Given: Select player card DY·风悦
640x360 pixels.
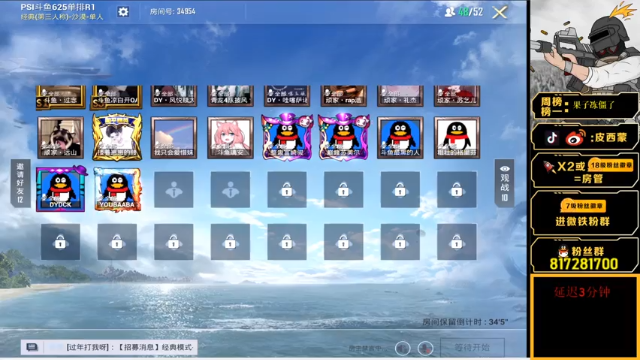Looking at the screenshot, I should (x=174, y=96).
